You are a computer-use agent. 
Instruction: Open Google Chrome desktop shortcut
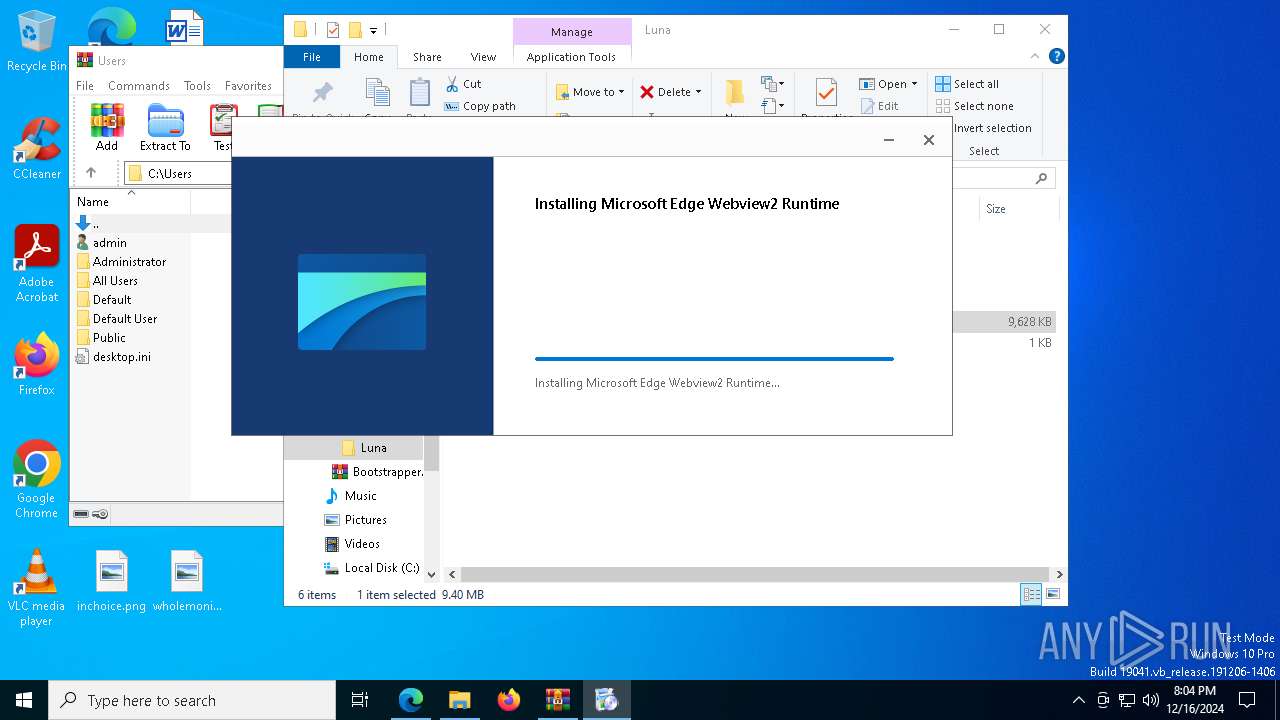(x=37, y=480)
